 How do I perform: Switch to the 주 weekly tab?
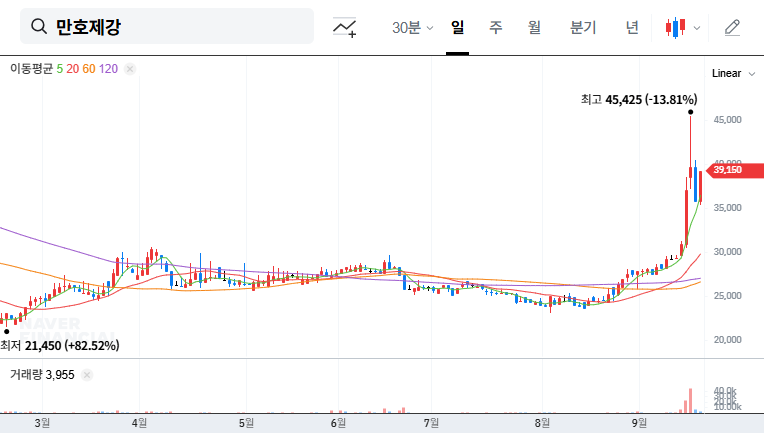click(496, 27)
